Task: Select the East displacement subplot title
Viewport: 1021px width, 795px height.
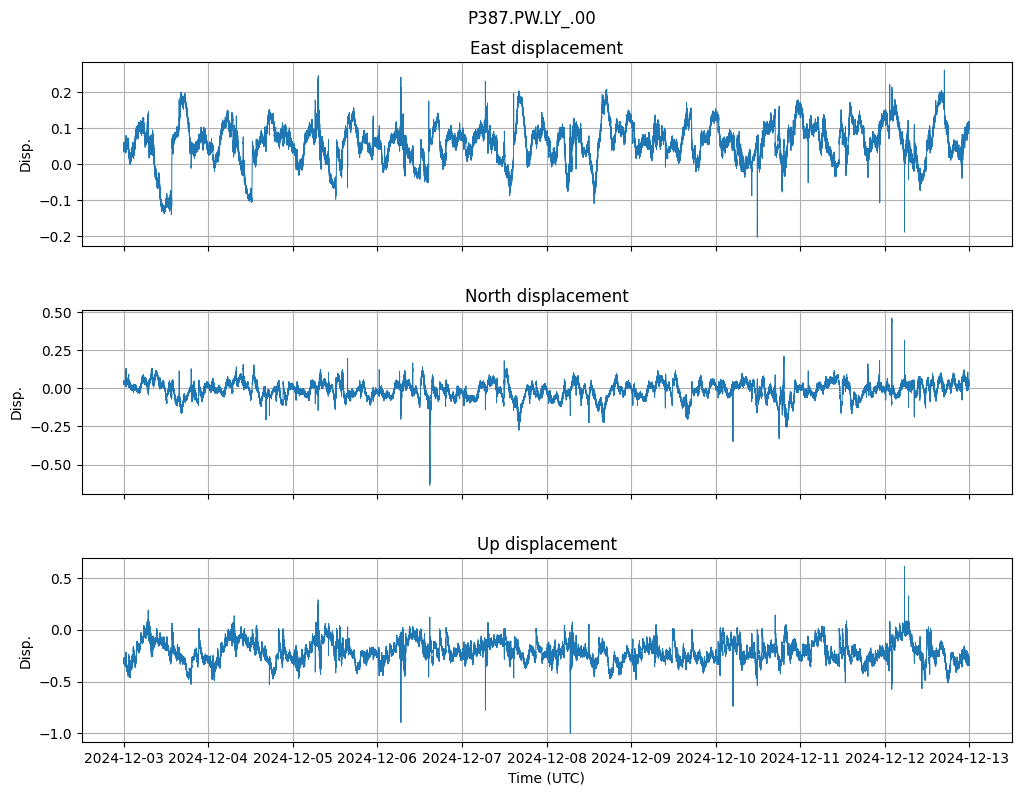Action: (545, 48)
